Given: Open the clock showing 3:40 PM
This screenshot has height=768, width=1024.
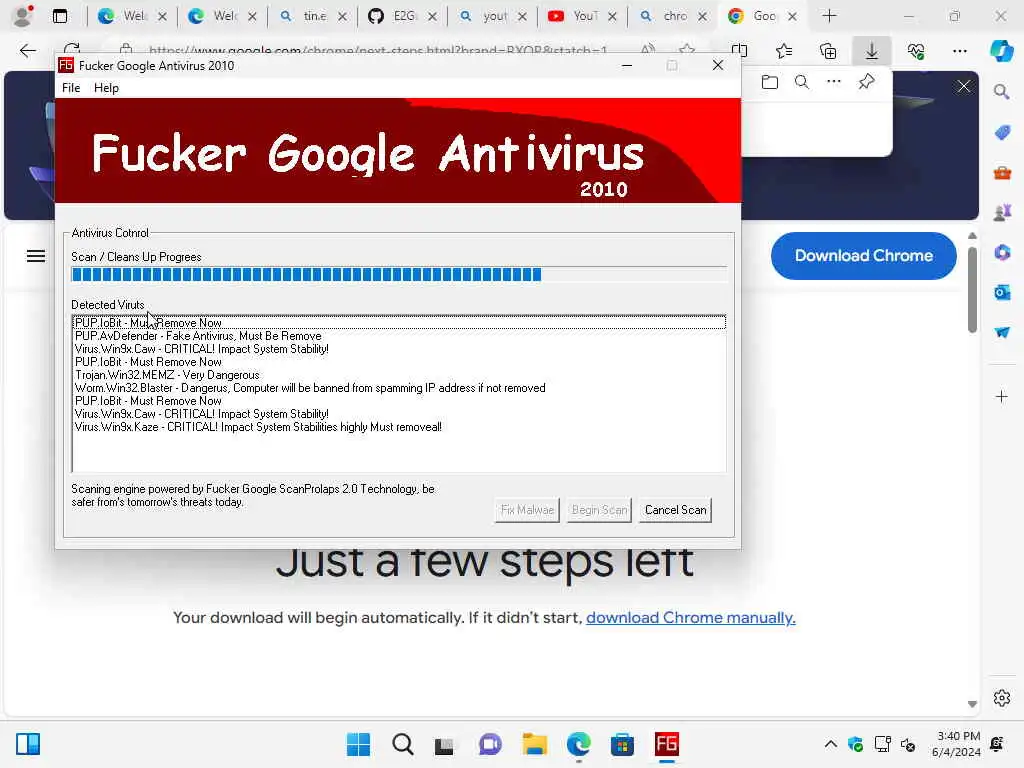Looking at the screenshot, I should click(956, 744).
